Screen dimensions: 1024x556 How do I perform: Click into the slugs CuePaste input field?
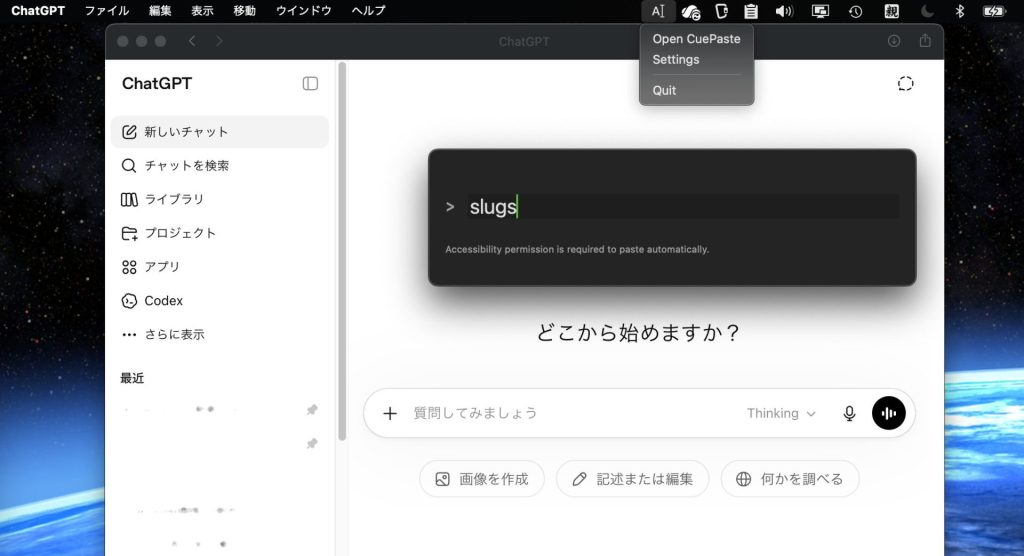click(x=683, y=207)
